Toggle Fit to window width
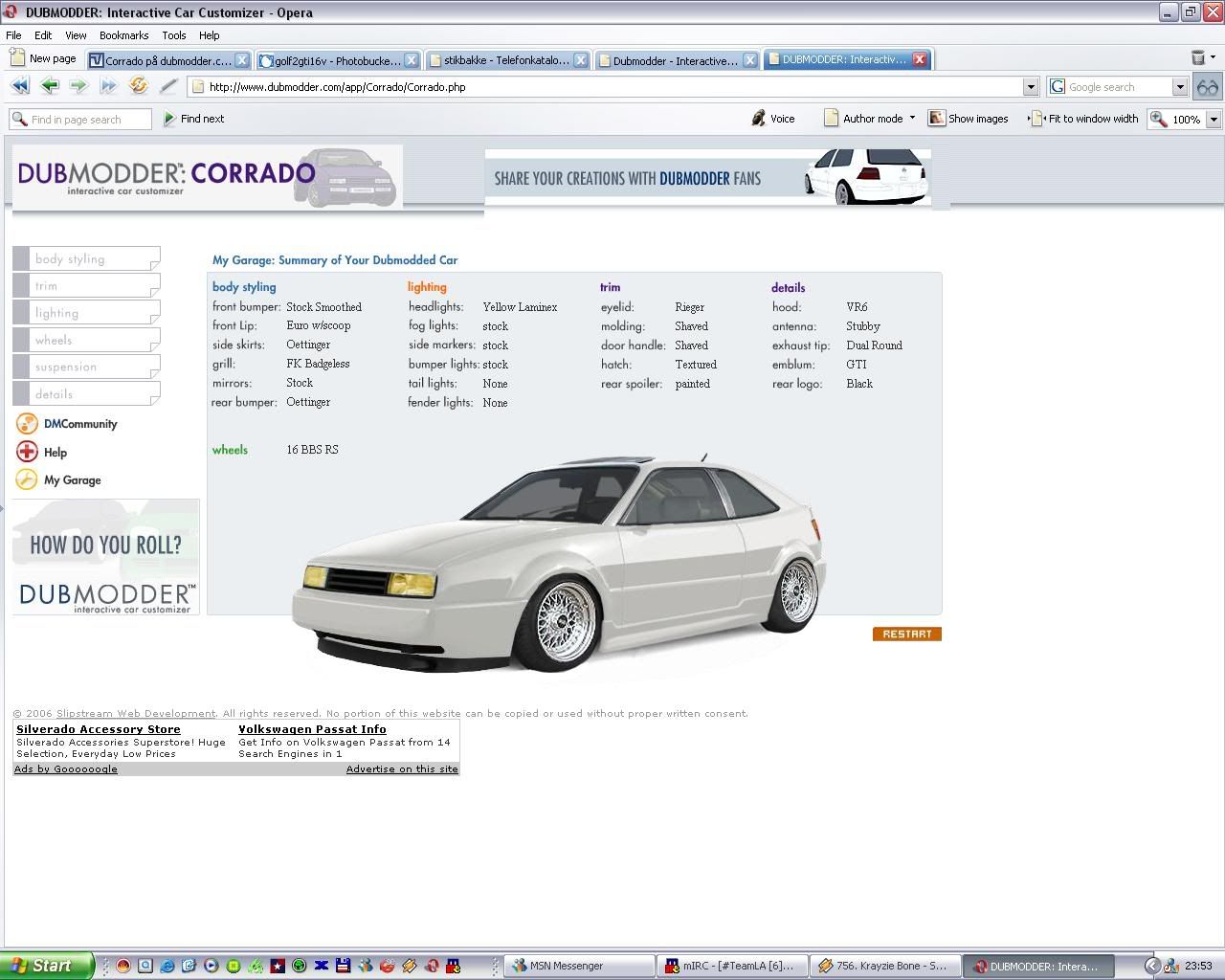Viewport: 1225px width, 980px height. click(1084, 119)
